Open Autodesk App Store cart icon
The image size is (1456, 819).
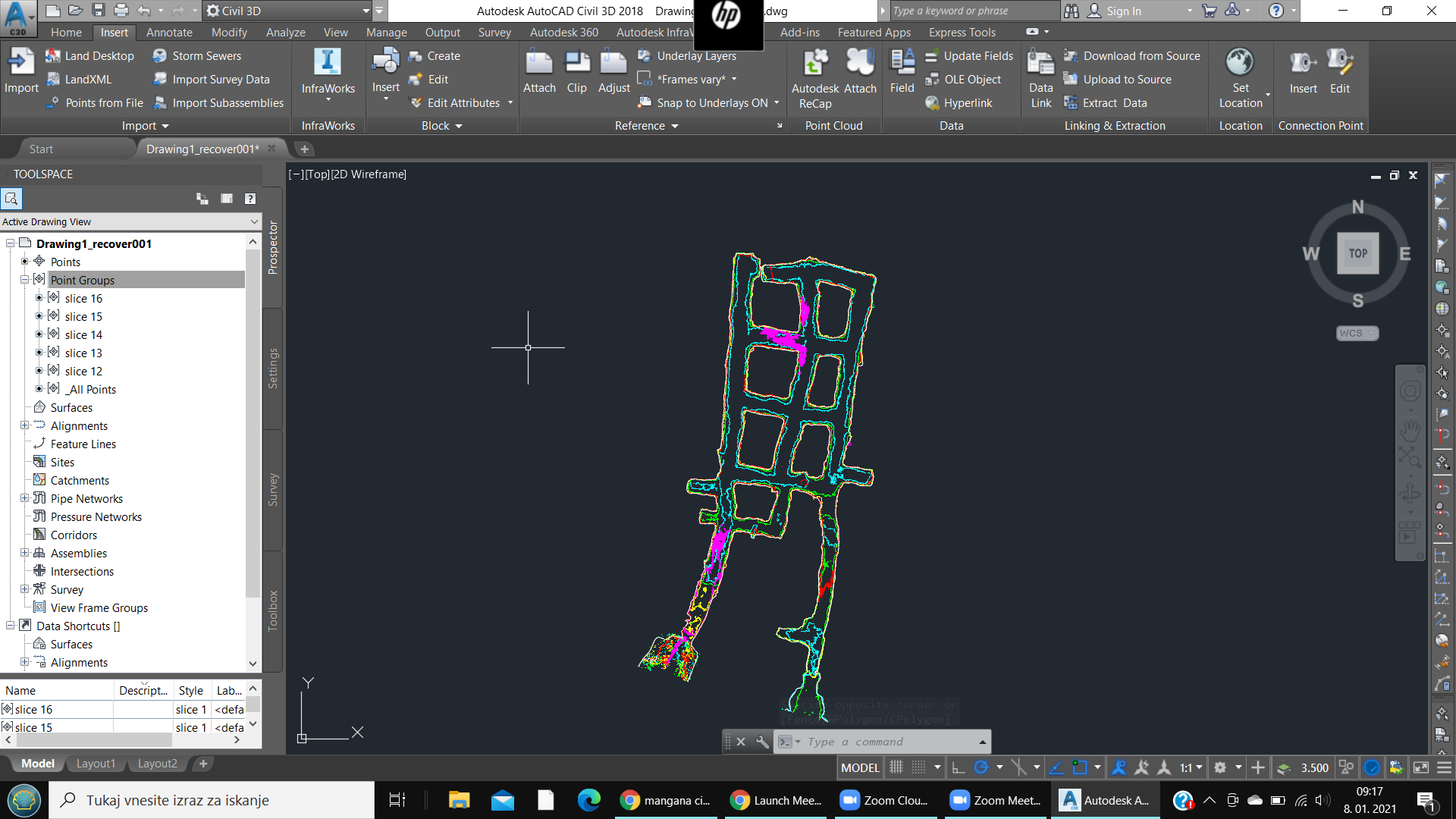click(x=1210, y=11)
